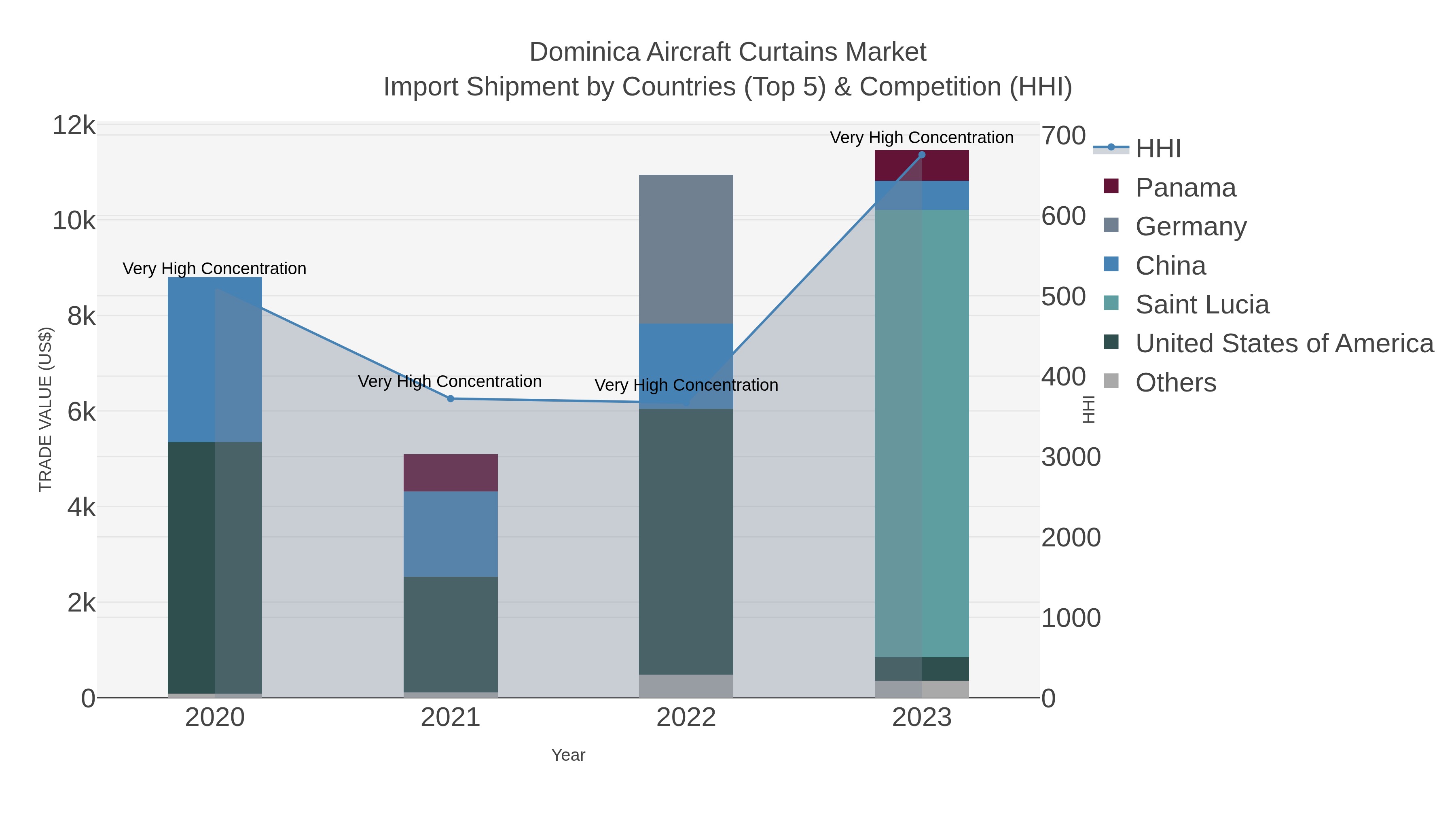Image resolution: width=1456 pixels, height=819 pixels.
Task: Click the vertical HHI right-axis title
Action: tap(1088, 409)
